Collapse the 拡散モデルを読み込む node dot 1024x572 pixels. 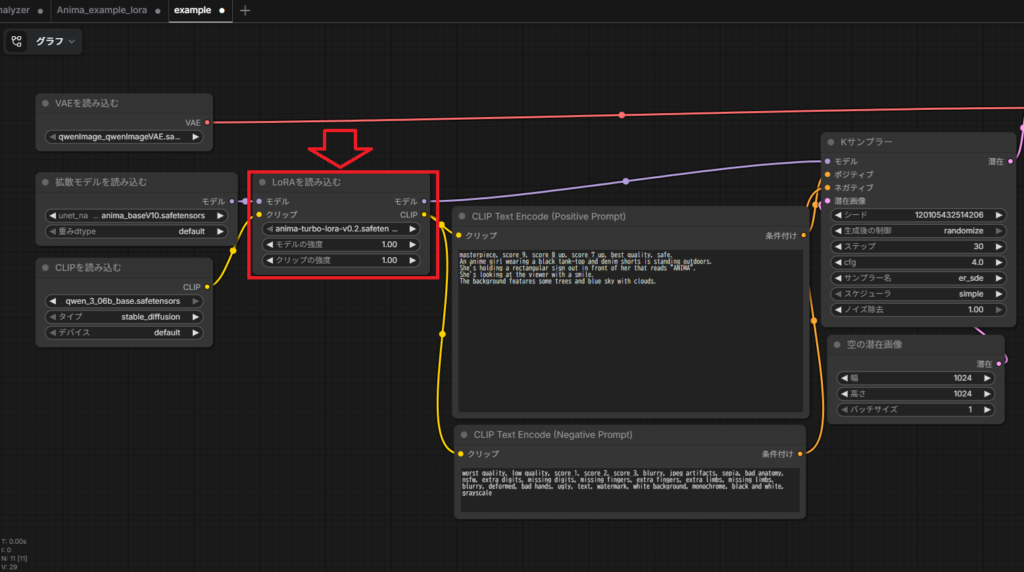tap(46, 182)
